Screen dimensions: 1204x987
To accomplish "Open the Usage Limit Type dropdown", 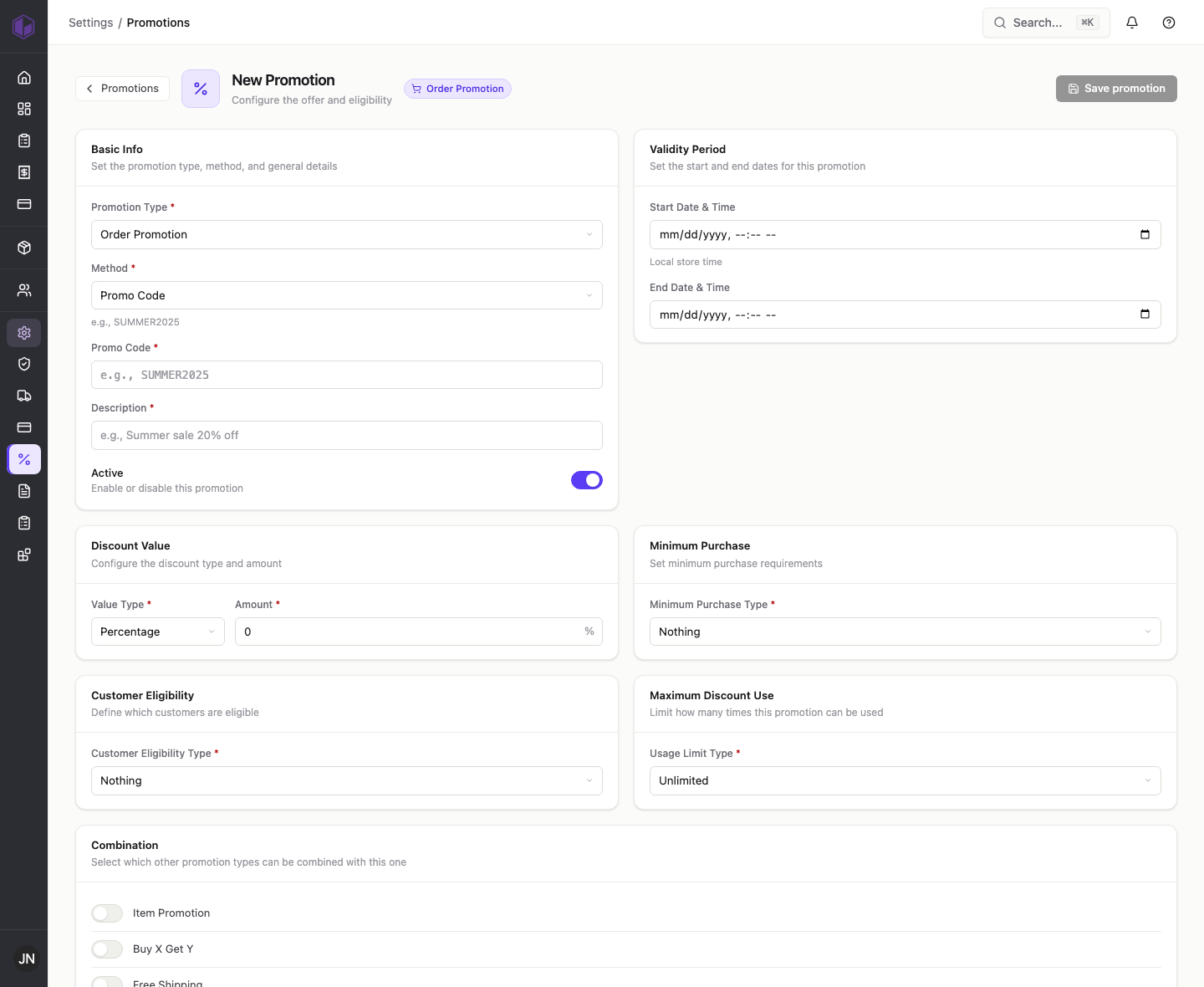I will coord(906,781).
